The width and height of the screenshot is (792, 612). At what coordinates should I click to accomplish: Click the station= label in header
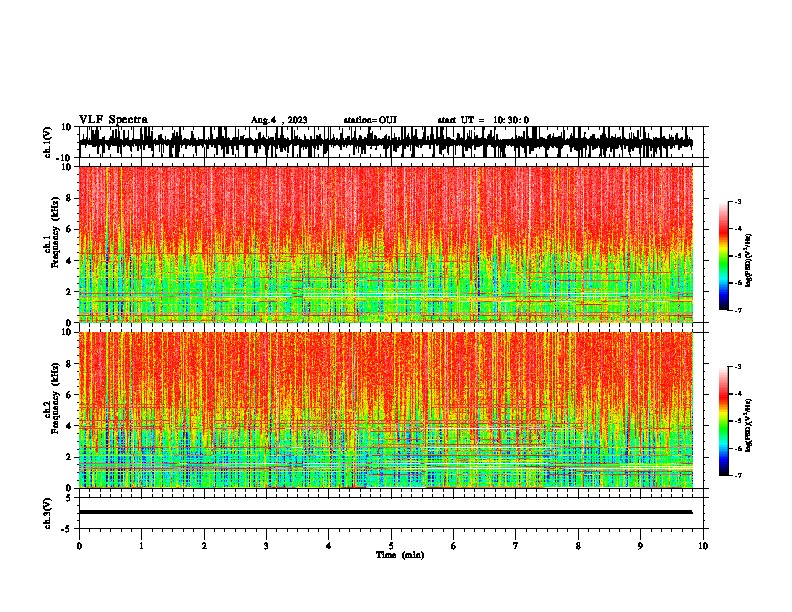pyautogui.click(x=370, y=120)
